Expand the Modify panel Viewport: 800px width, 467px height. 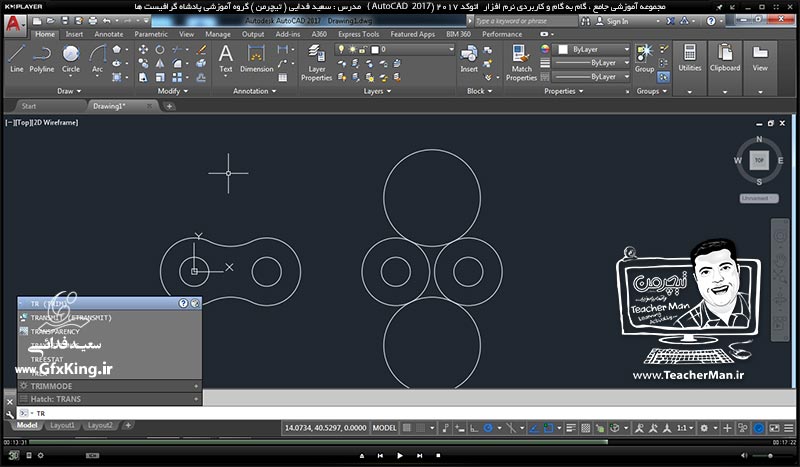172,91
